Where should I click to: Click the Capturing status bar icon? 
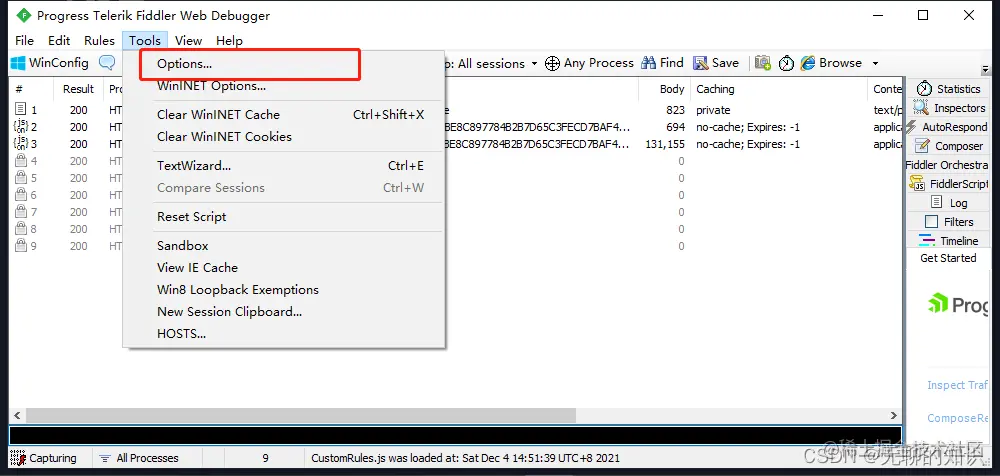coord(18,457)
